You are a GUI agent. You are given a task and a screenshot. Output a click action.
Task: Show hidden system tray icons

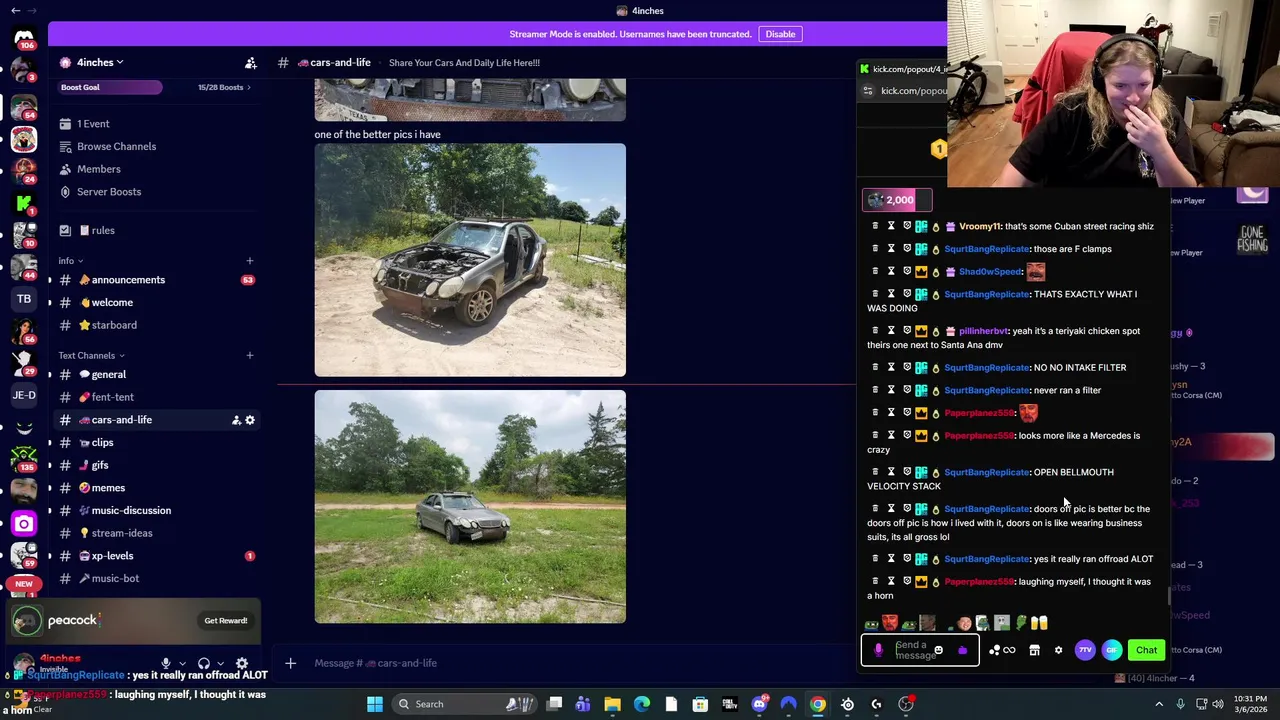1159,704
